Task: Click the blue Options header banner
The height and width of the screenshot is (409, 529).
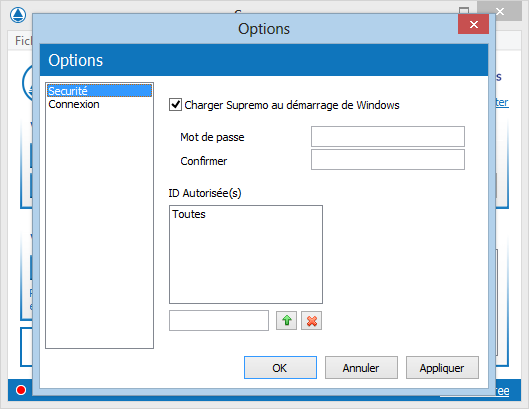Action: pos(264,60)
